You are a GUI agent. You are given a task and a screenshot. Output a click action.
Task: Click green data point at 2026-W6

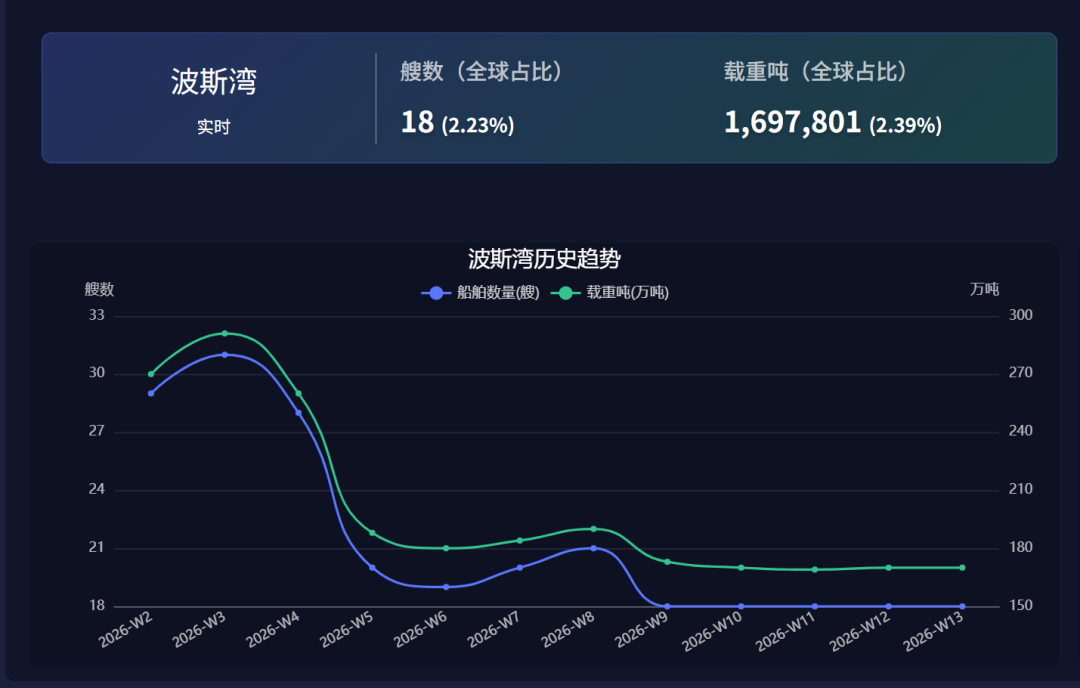point(446,548)
